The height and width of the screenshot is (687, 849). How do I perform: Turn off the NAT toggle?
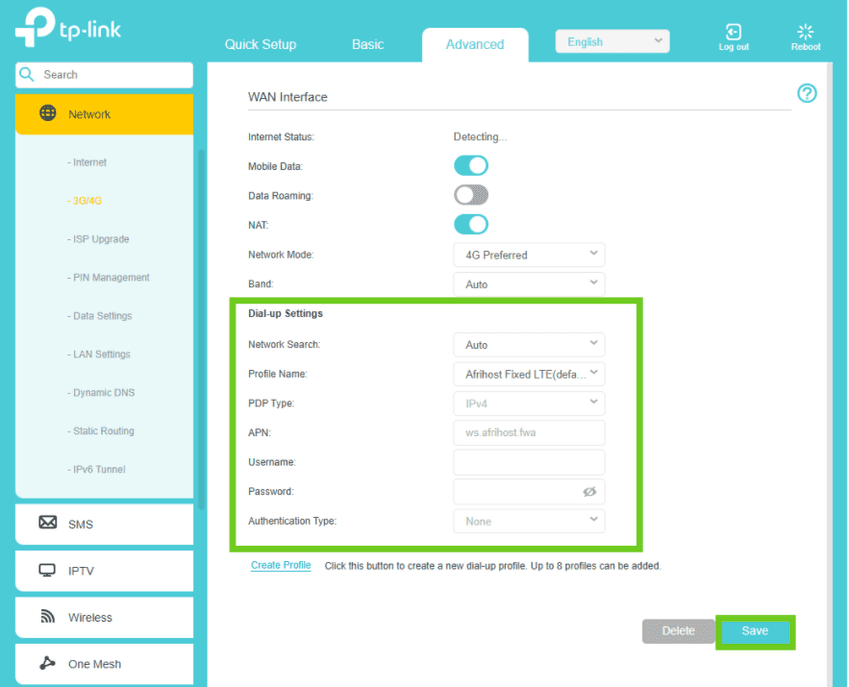coord(471,225)
